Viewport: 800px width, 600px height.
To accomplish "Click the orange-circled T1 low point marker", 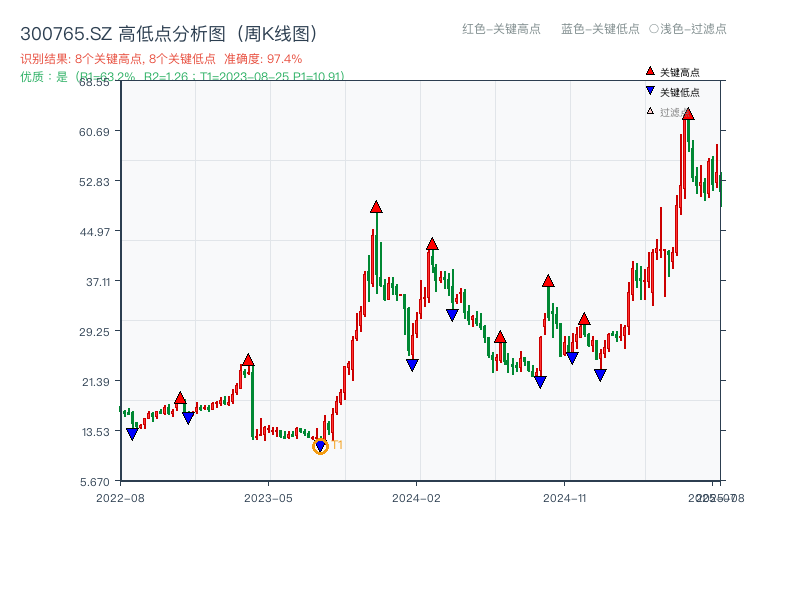I will pyautogui.click(x=320, y=446).
